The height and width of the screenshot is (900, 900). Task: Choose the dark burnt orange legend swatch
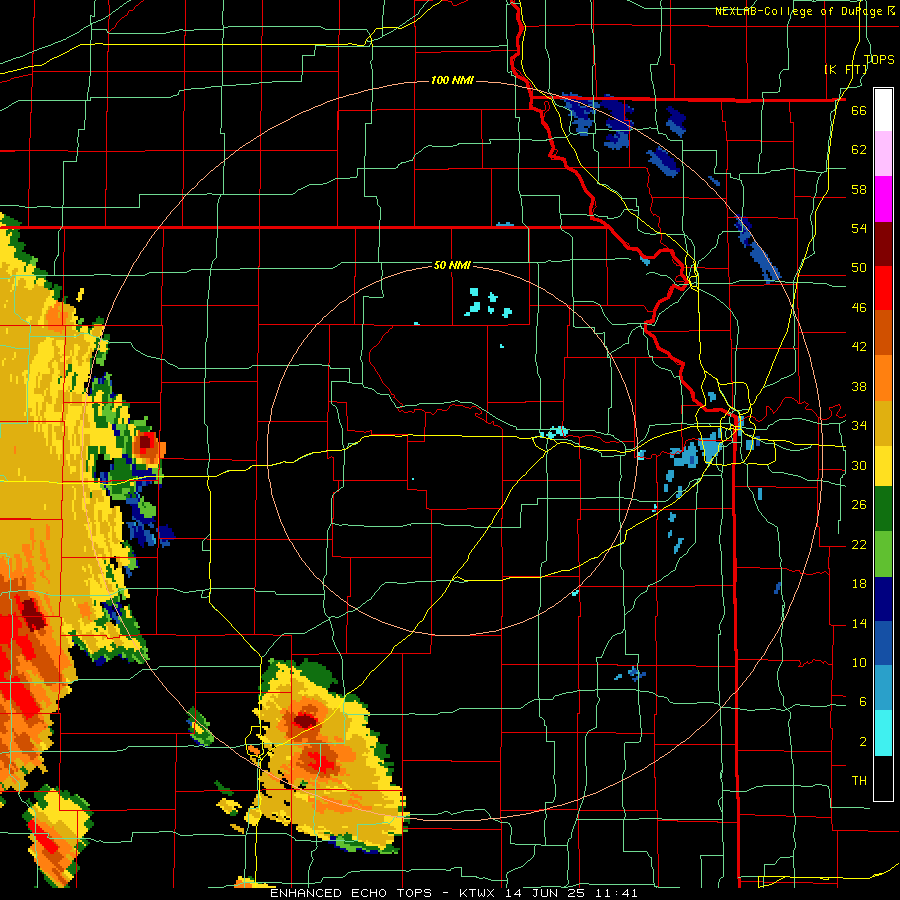(x=883, y=332)
